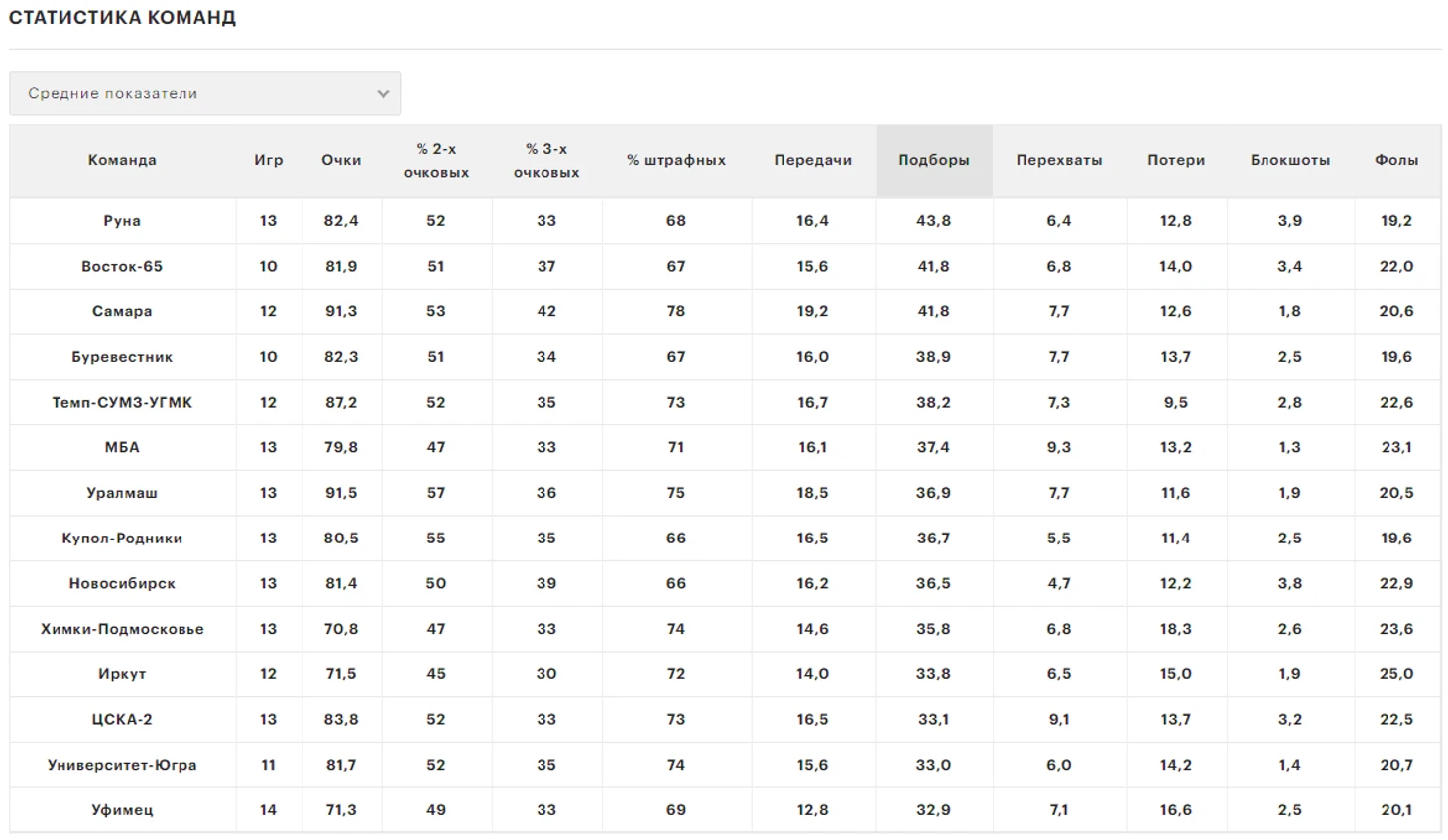Click the highlighted 'Подборы' column header
Viewport: 1448px width, 840px height.
(934, 160)
